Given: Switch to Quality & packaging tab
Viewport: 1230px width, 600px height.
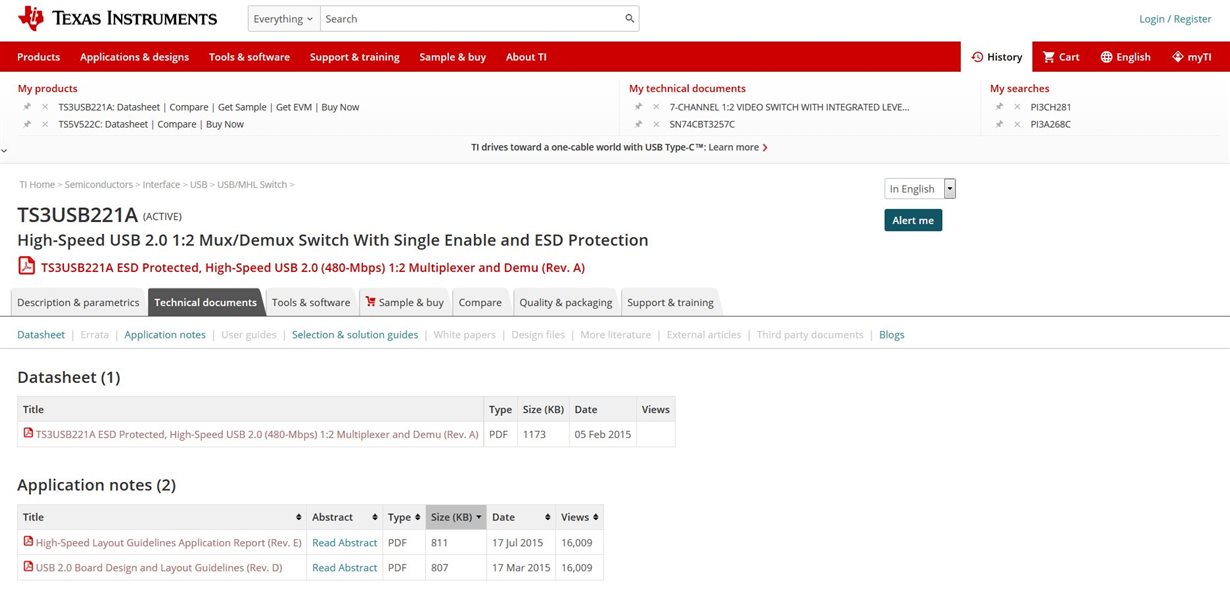Looking at the screenshot, I should pyautogui.click(x=566, y=302).
